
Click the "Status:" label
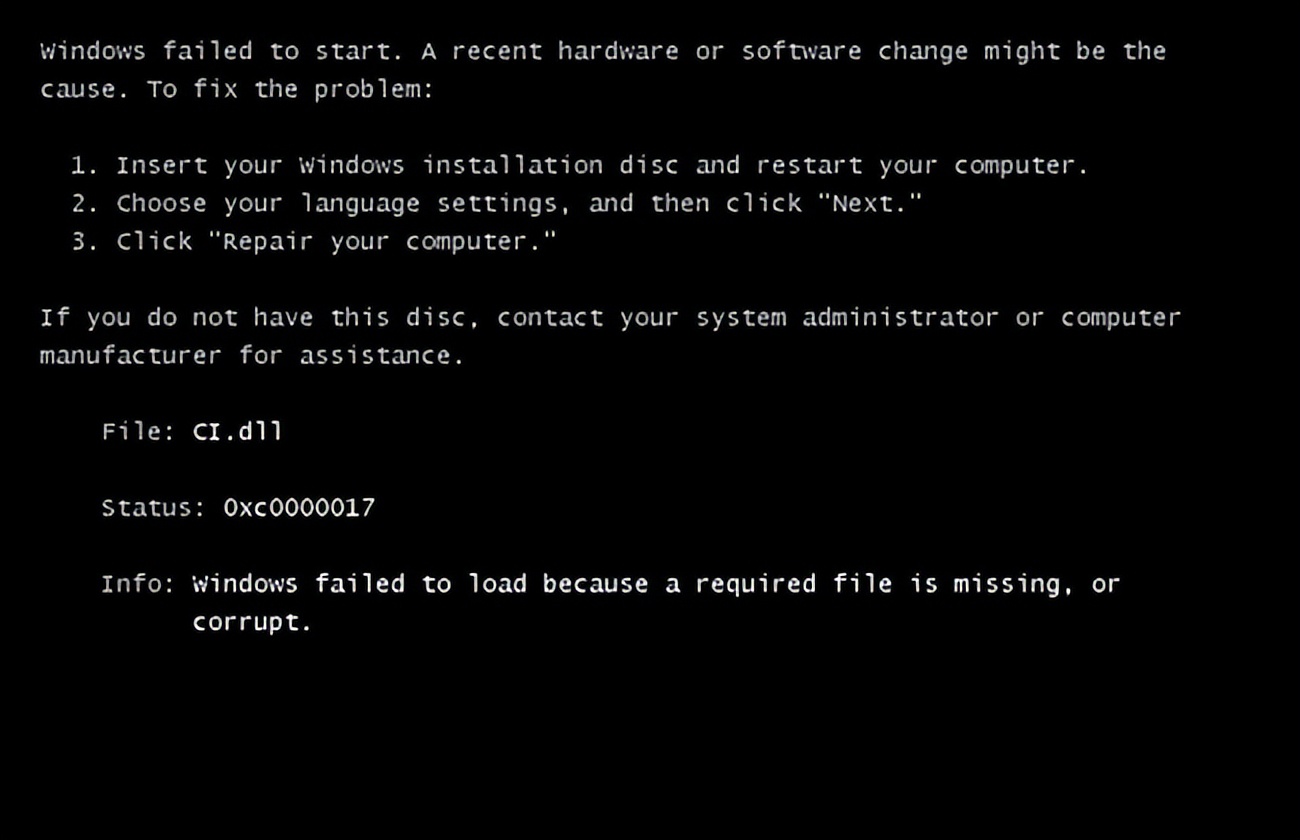coord(152,507)
